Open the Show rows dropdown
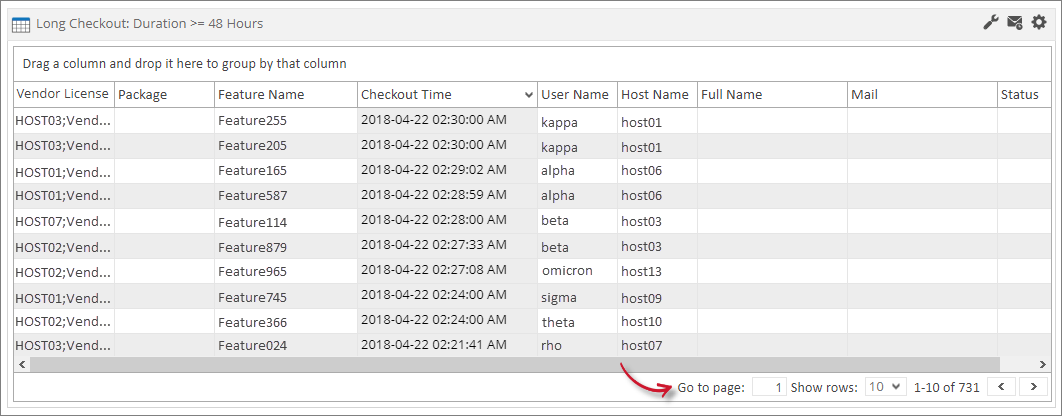This screenshot has height=416, width=1062. point(885,386)
